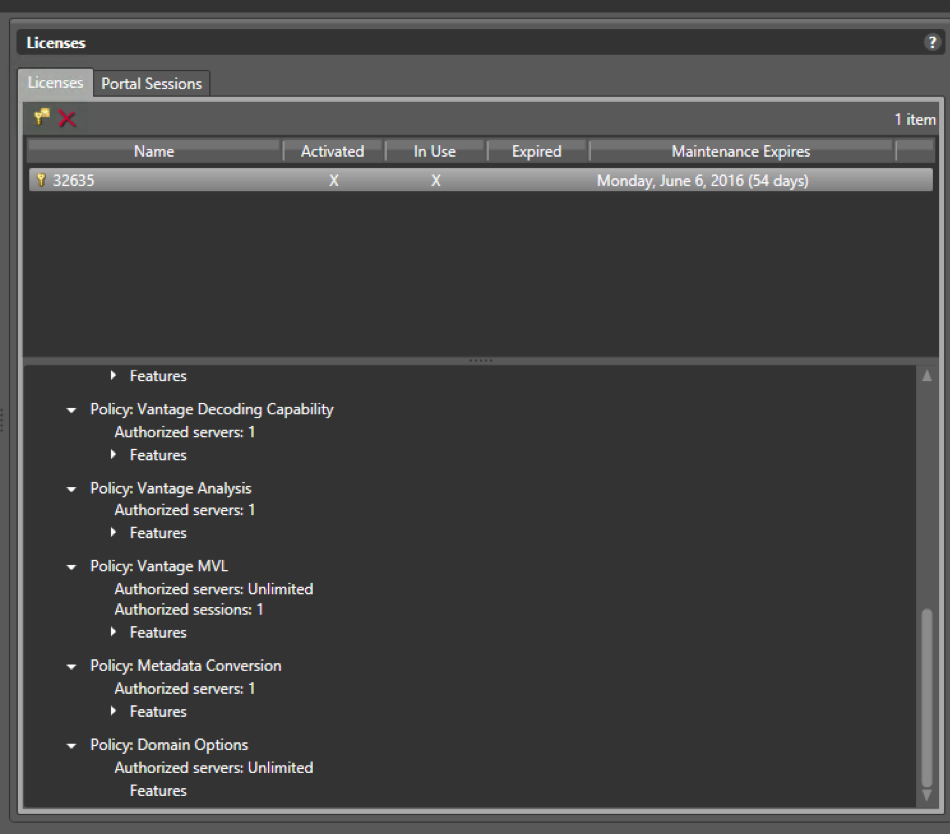Collapse the Policy: Metadata Conversion node
This screenshot has height=834, width=950.
71,666
